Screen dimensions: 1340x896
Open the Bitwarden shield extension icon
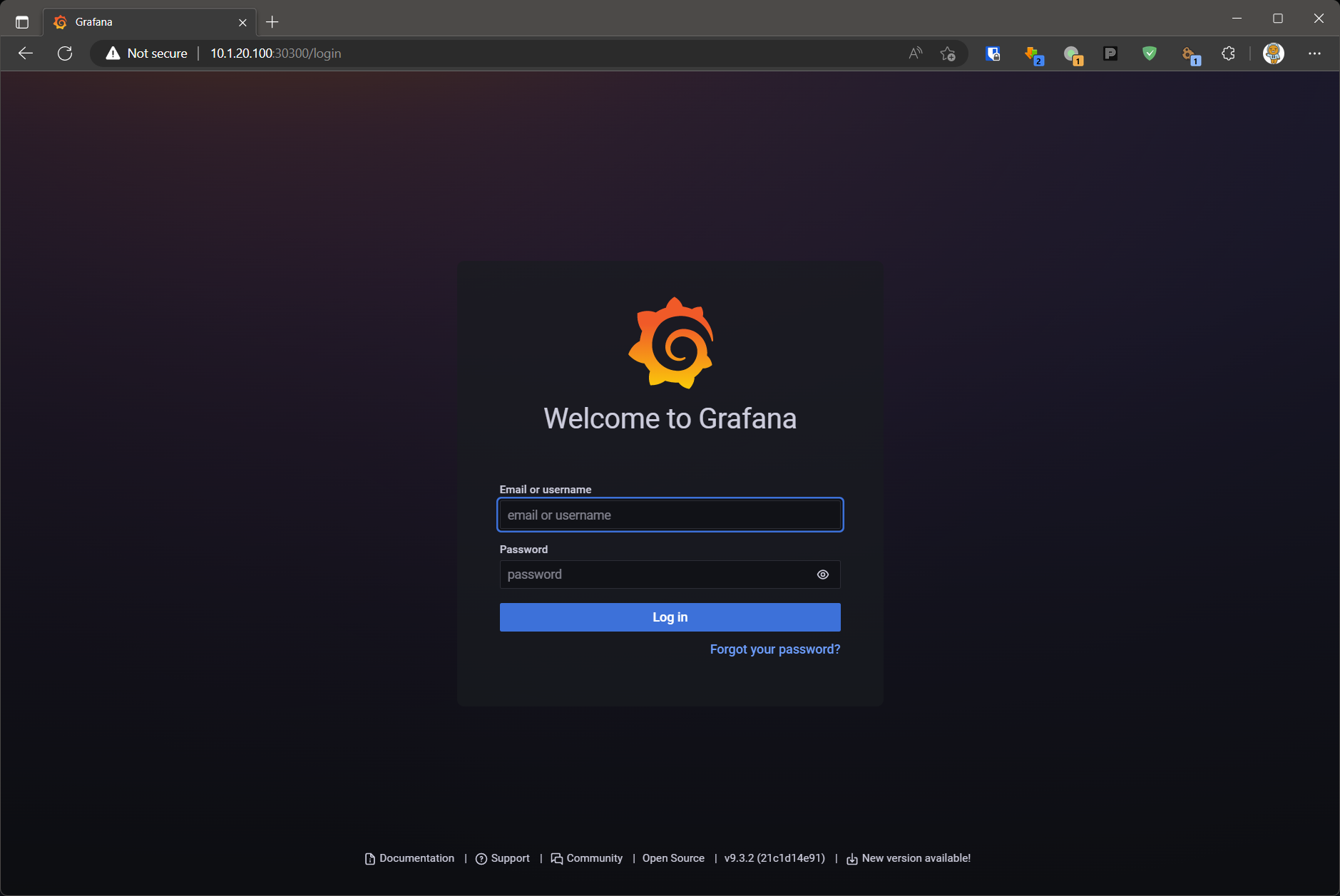coord(993,53)
